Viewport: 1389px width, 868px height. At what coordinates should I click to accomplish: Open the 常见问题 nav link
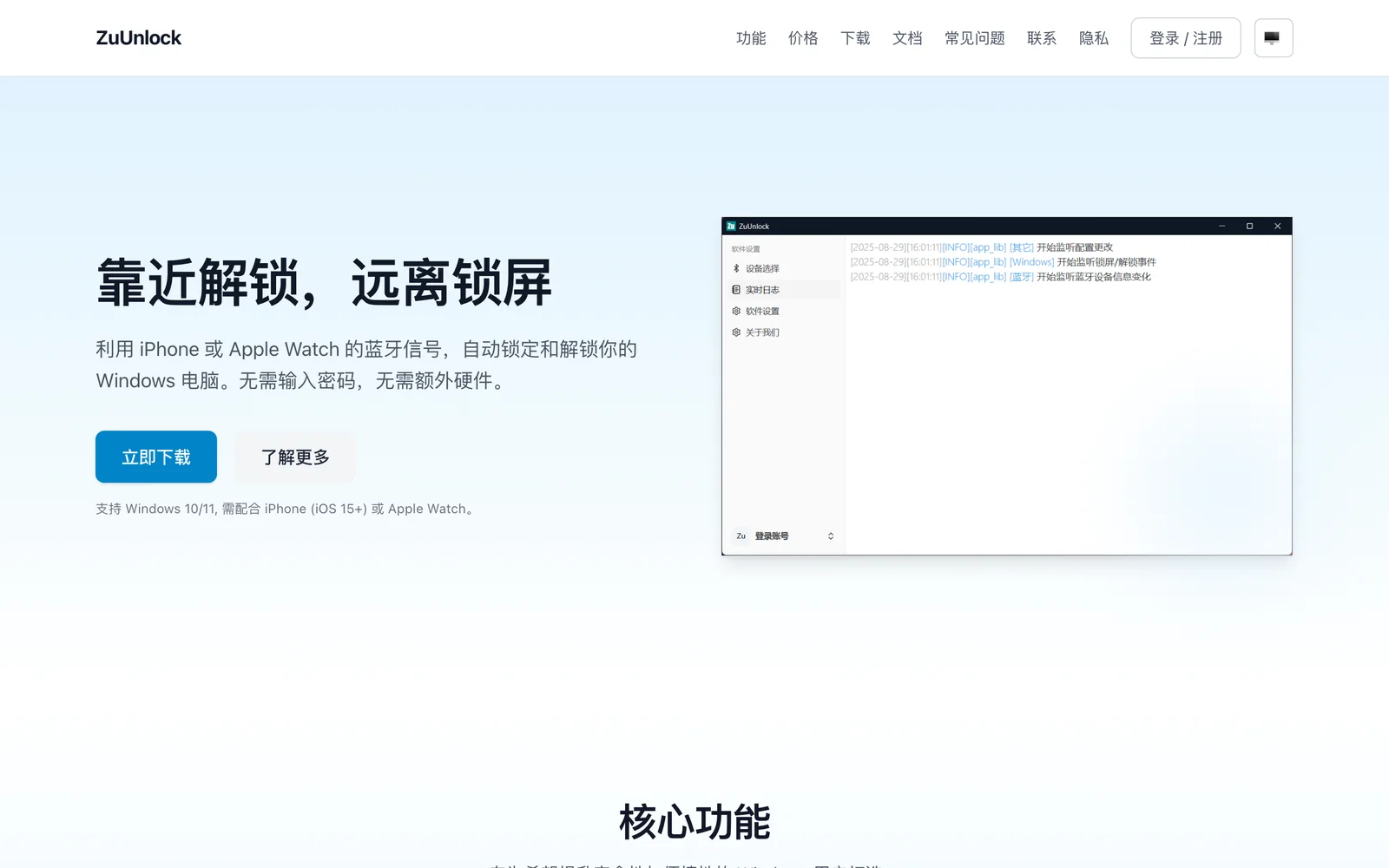[x=975, y=38]
